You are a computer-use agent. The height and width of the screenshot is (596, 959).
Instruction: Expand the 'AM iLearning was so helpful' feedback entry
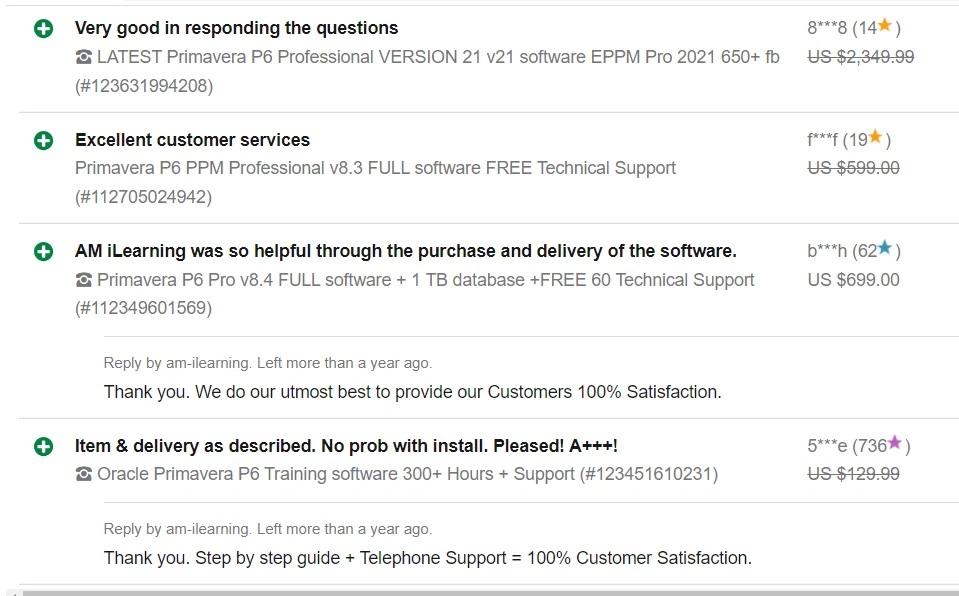[x=41, y=250]
